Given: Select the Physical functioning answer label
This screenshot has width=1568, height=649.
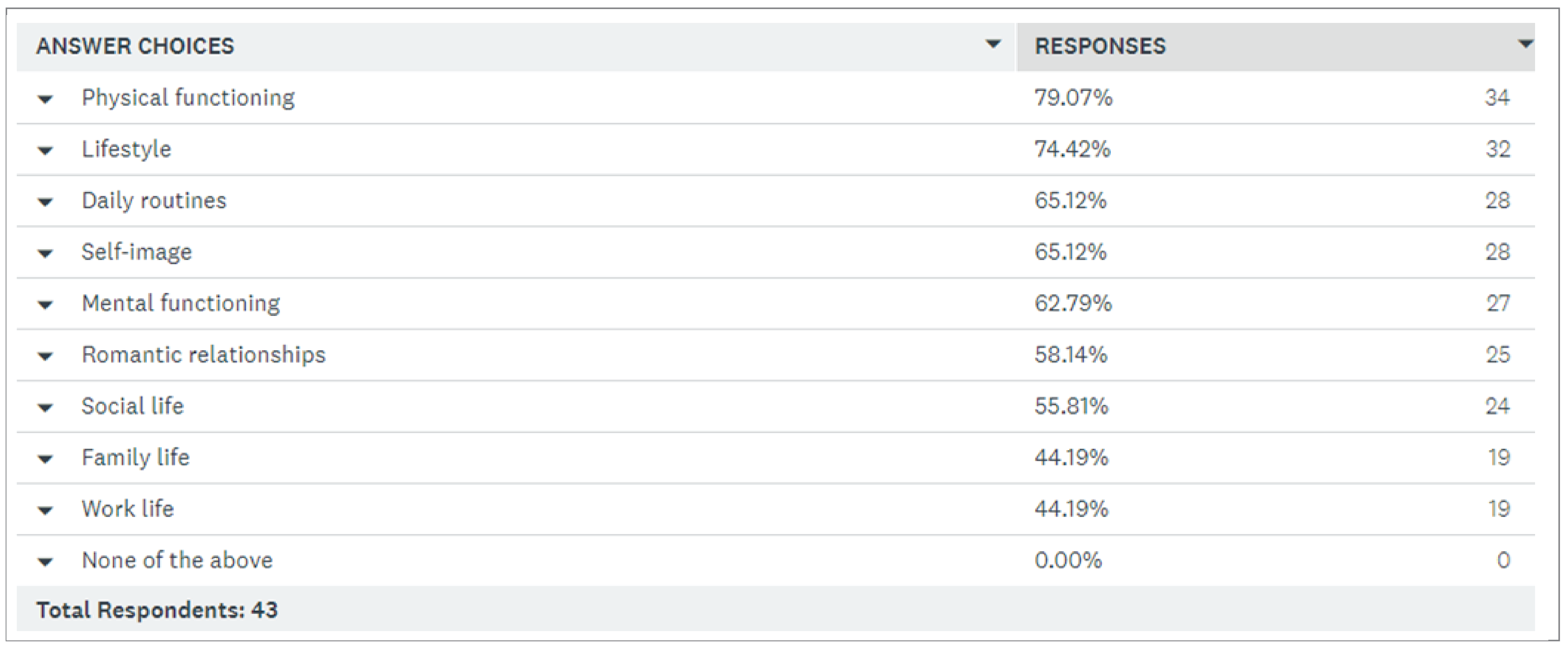Looking at the screenshot, I should pos(188,98).
